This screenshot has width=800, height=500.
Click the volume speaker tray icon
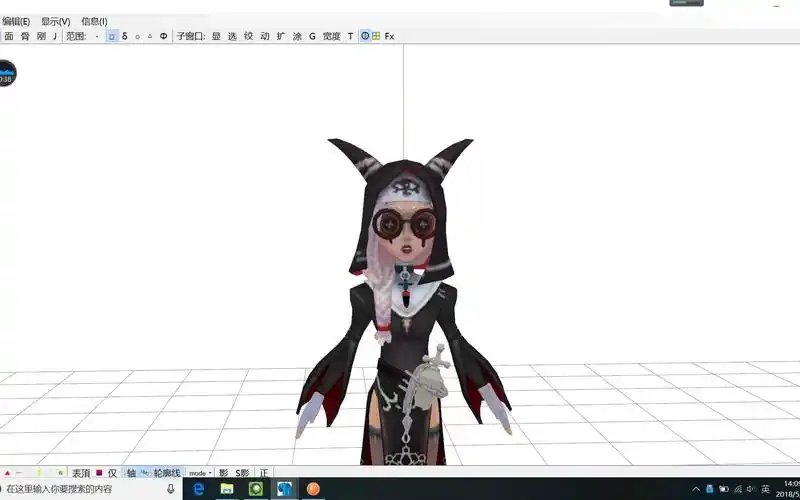(751, 489)
